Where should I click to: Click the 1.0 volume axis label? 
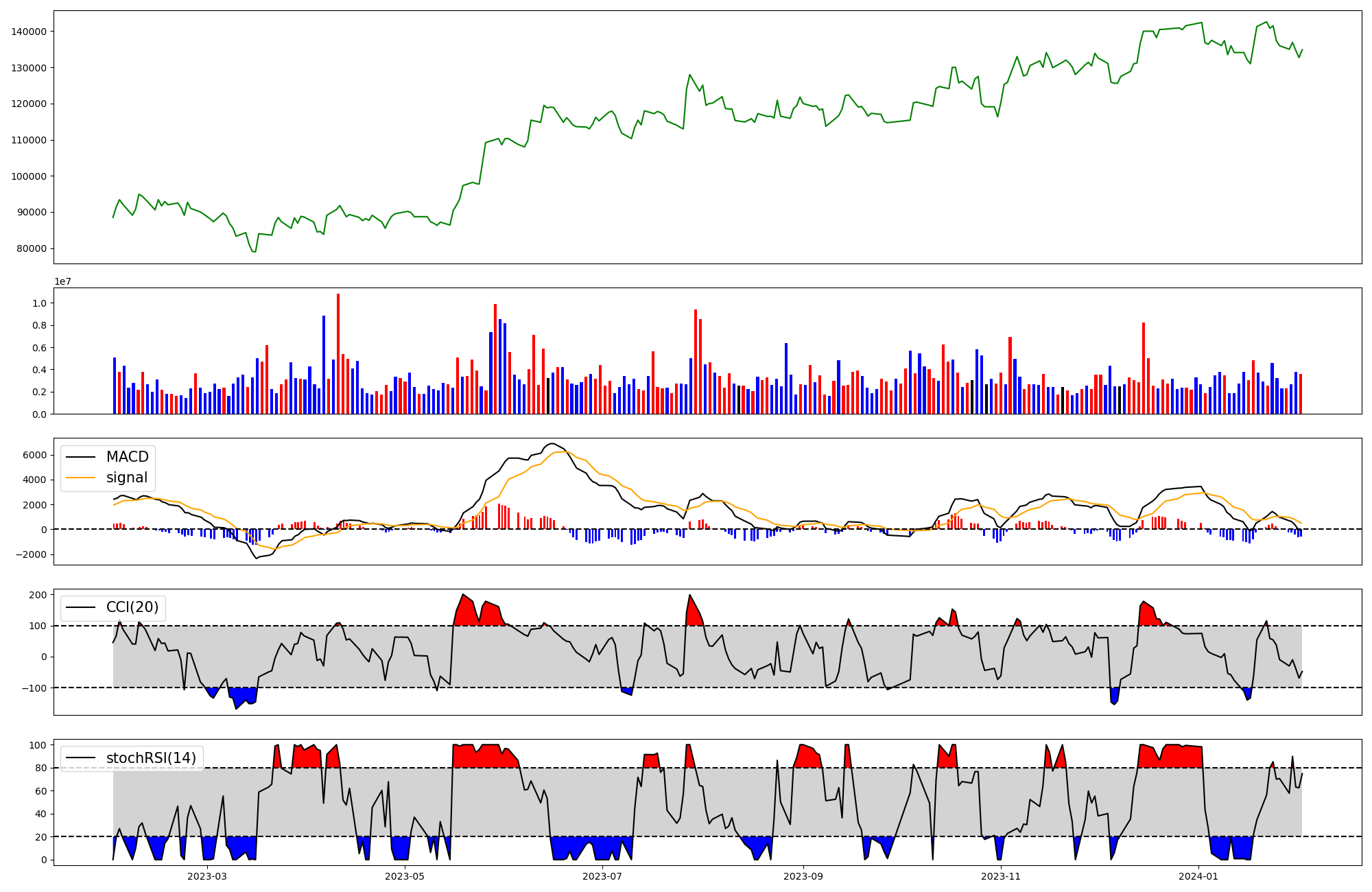tap(40, 303)
